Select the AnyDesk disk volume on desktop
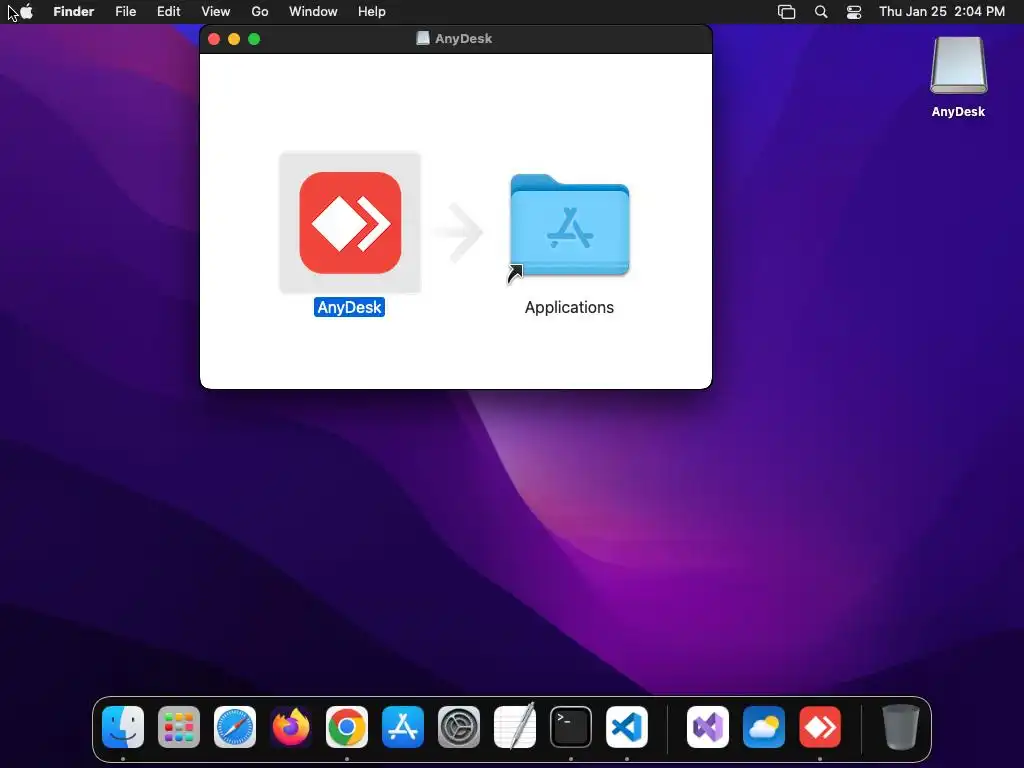 (x=958, y=65)
